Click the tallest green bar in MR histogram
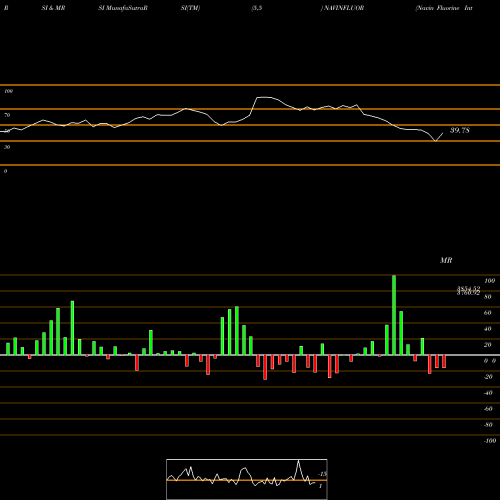The width and height of the screenshot is (500, 500). pos(394,315)
